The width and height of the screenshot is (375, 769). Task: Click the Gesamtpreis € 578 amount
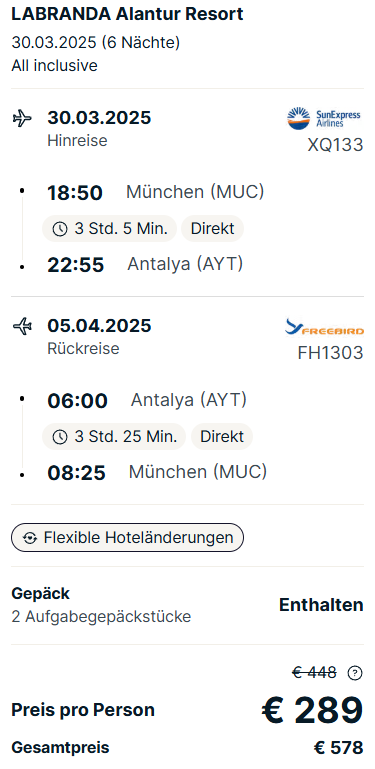coord(339,748)
